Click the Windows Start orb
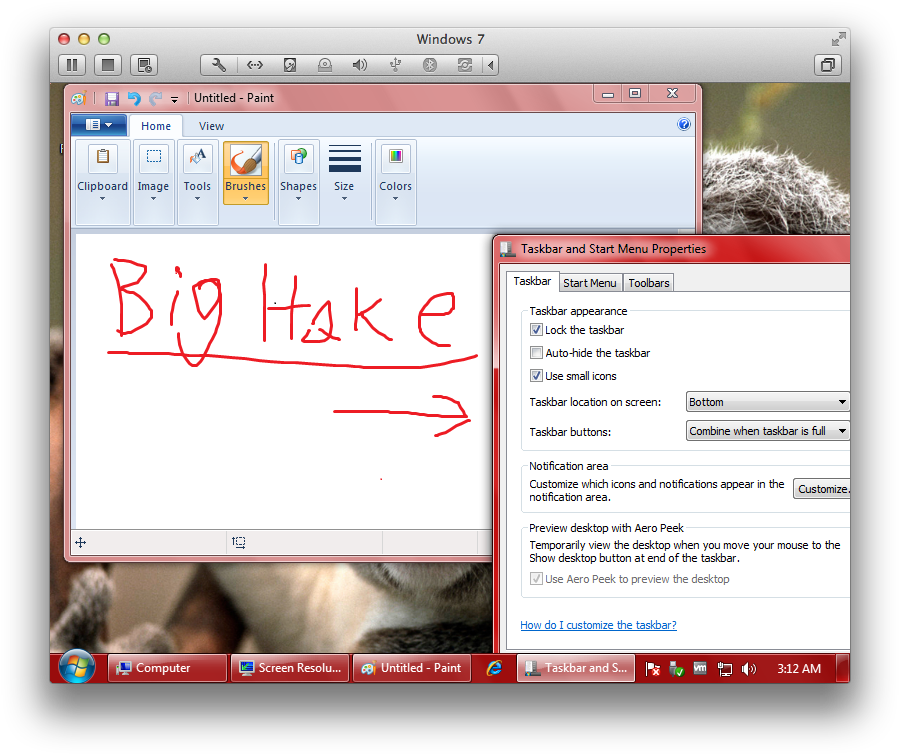 pos(77,667)
